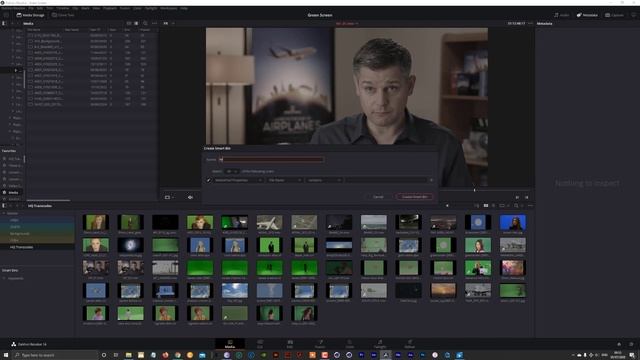Open the Windows Start menu

(x=6, y=355)
